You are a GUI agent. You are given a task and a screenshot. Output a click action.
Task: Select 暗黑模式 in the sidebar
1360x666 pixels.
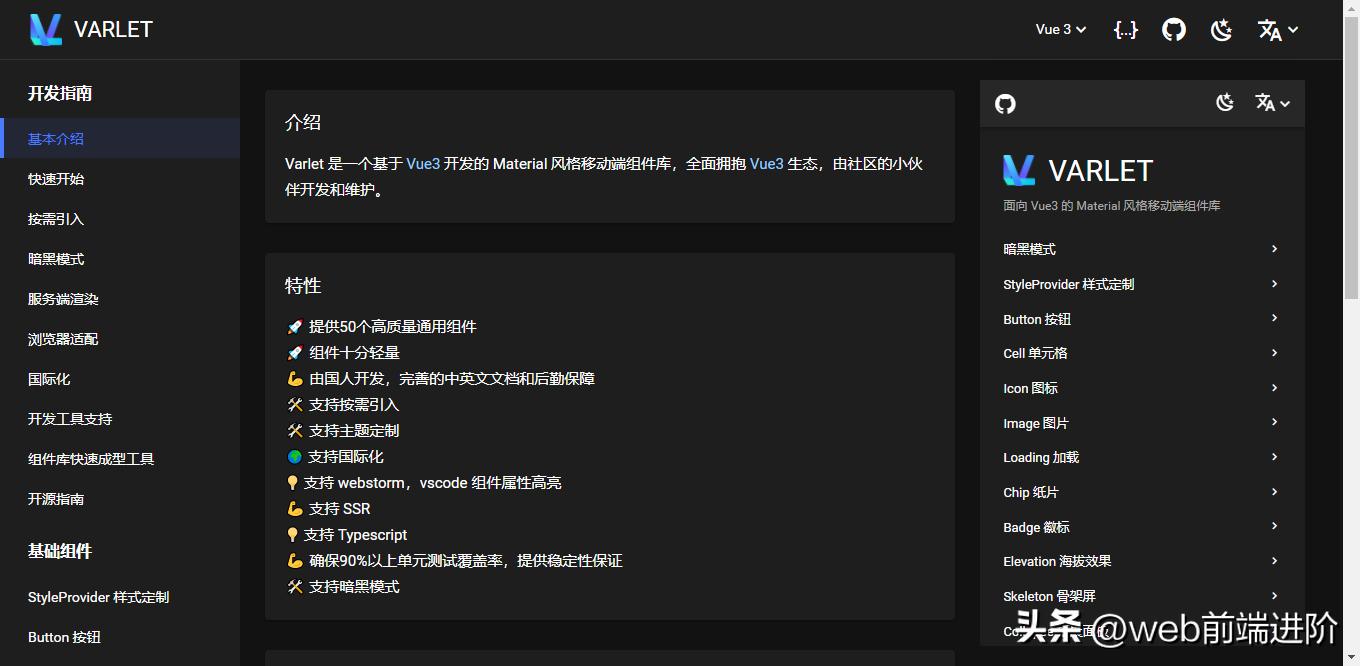click(55, 258)
